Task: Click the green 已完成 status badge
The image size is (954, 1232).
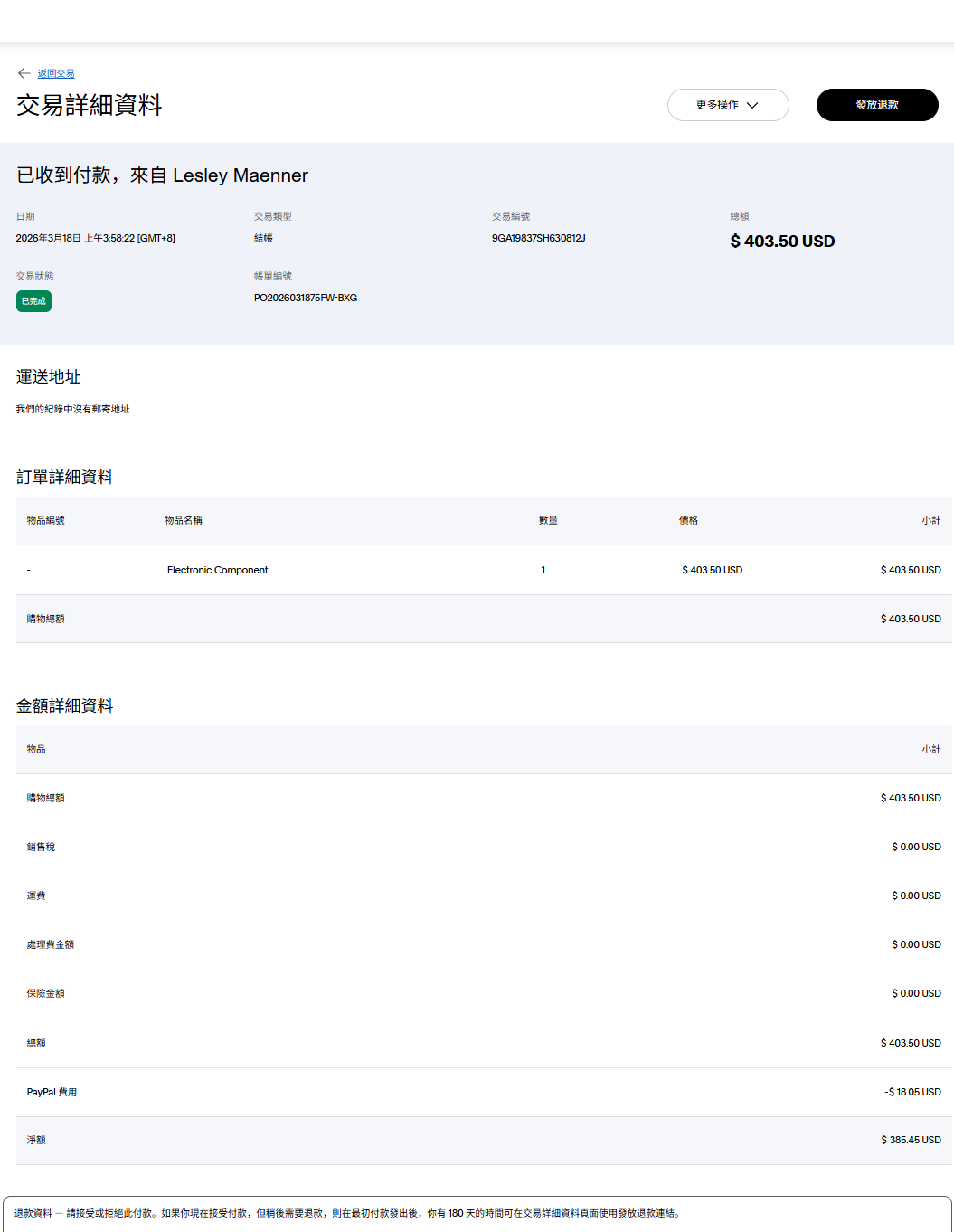Action: [33, 301]
